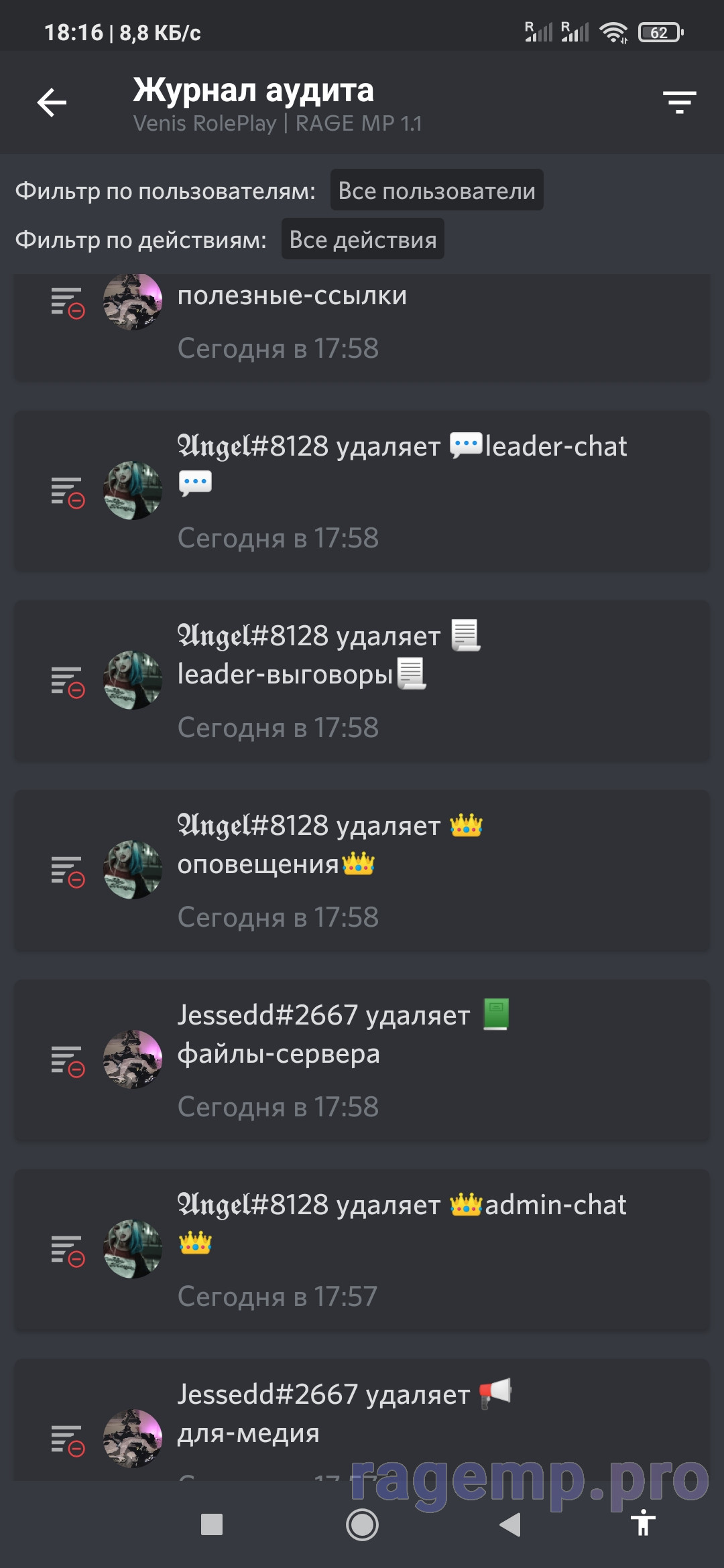Open the action filter 'Все действия' dropdown
The image size is (724, 1568).
pyautogui.click(x=363, y=239)
